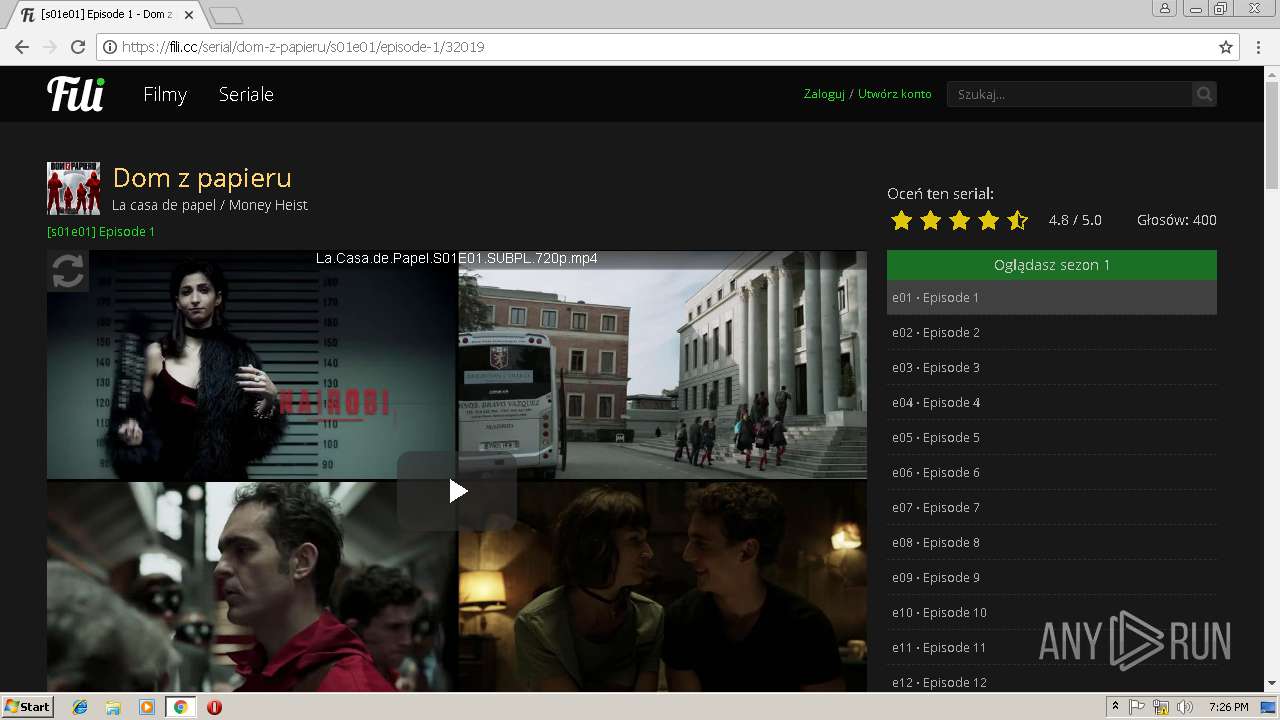Viewport: 1280px width, 720px height.
Task: Show hidden system tray icons
Action: click(x=1115, y=707)
